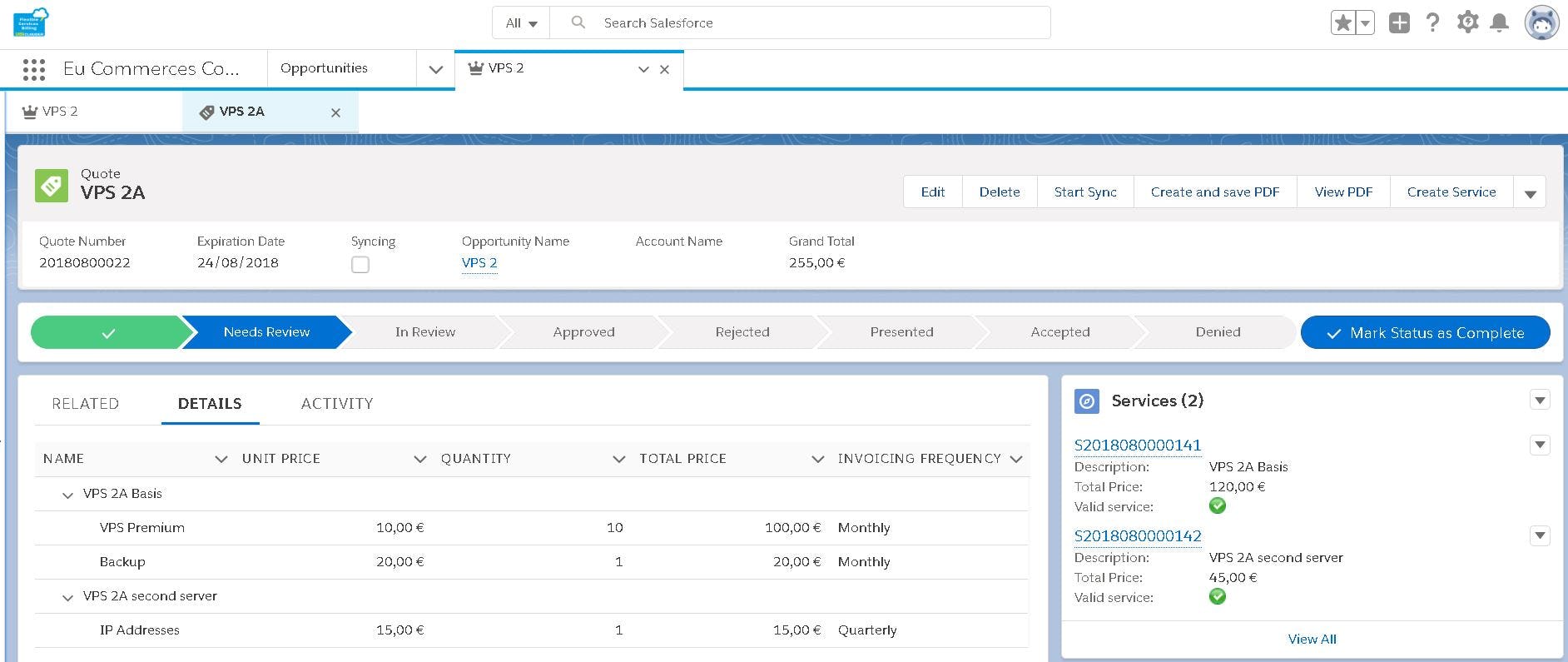Click the Start Sync button
This screenshot has width=1568, height=662.
[x=1085, y=192]
